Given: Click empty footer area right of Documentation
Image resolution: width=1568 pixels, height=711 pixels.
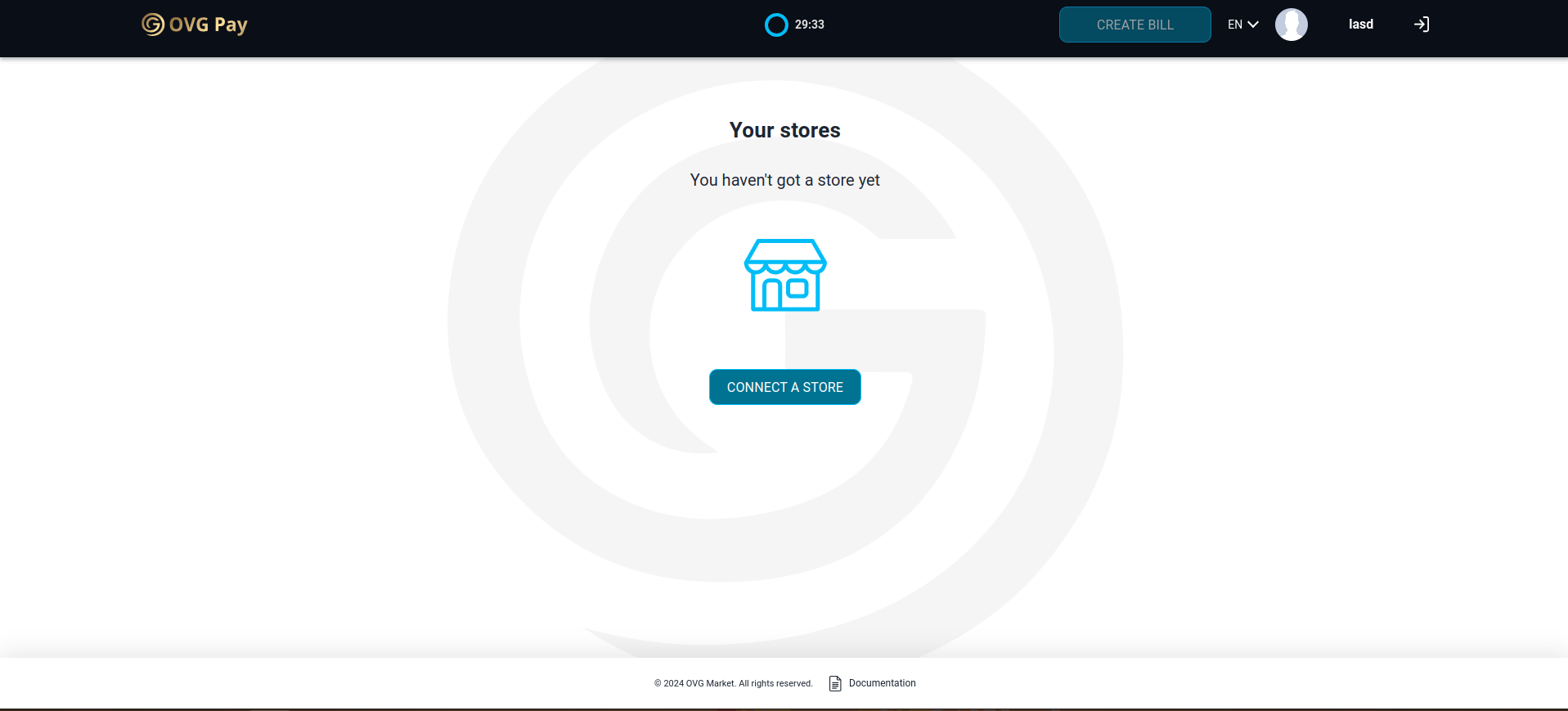Looking at the screenshot, I should click(1227, 683).
